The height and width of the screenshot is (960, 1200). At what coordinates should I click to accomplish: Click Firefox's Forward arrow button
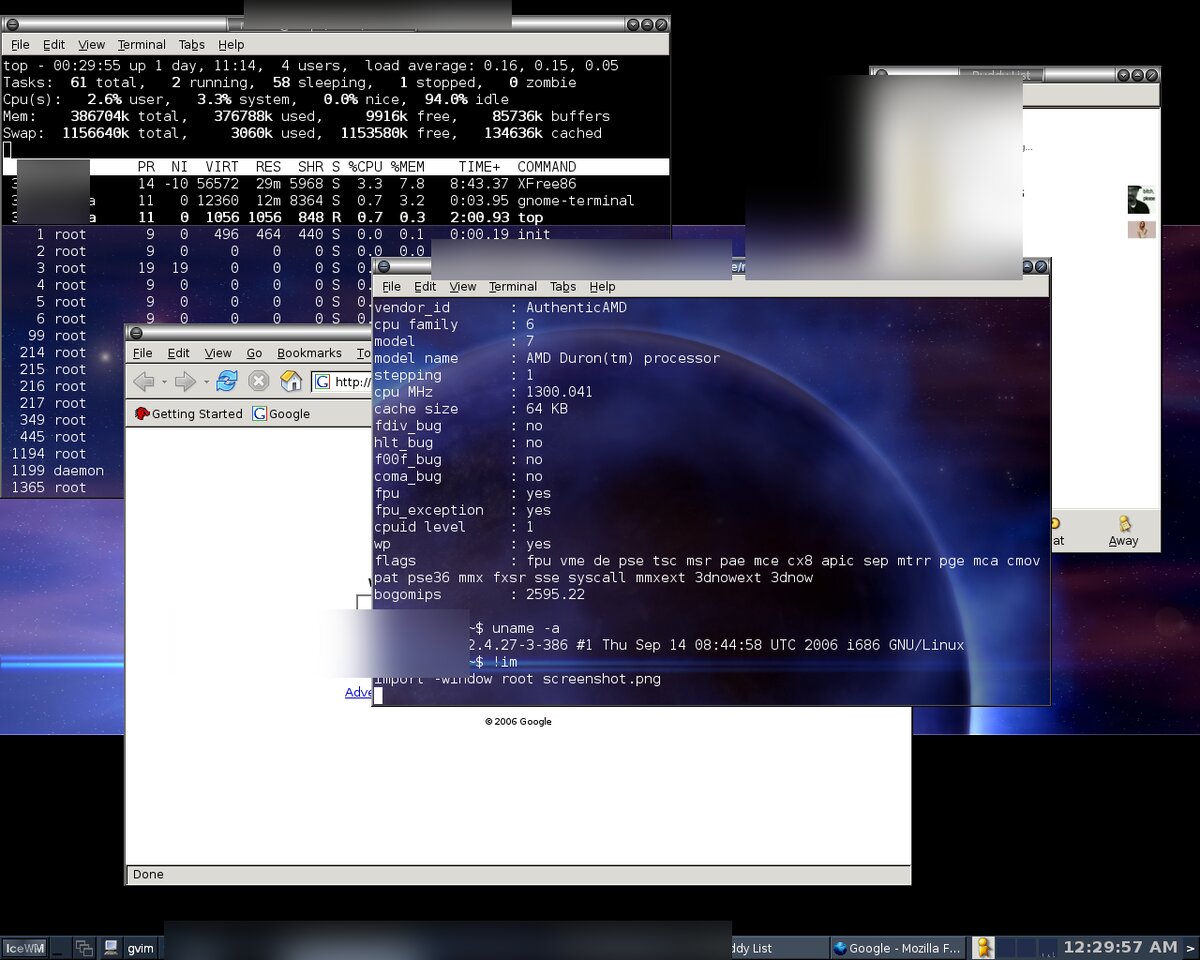pyautogui.click(x=185, y=381)
